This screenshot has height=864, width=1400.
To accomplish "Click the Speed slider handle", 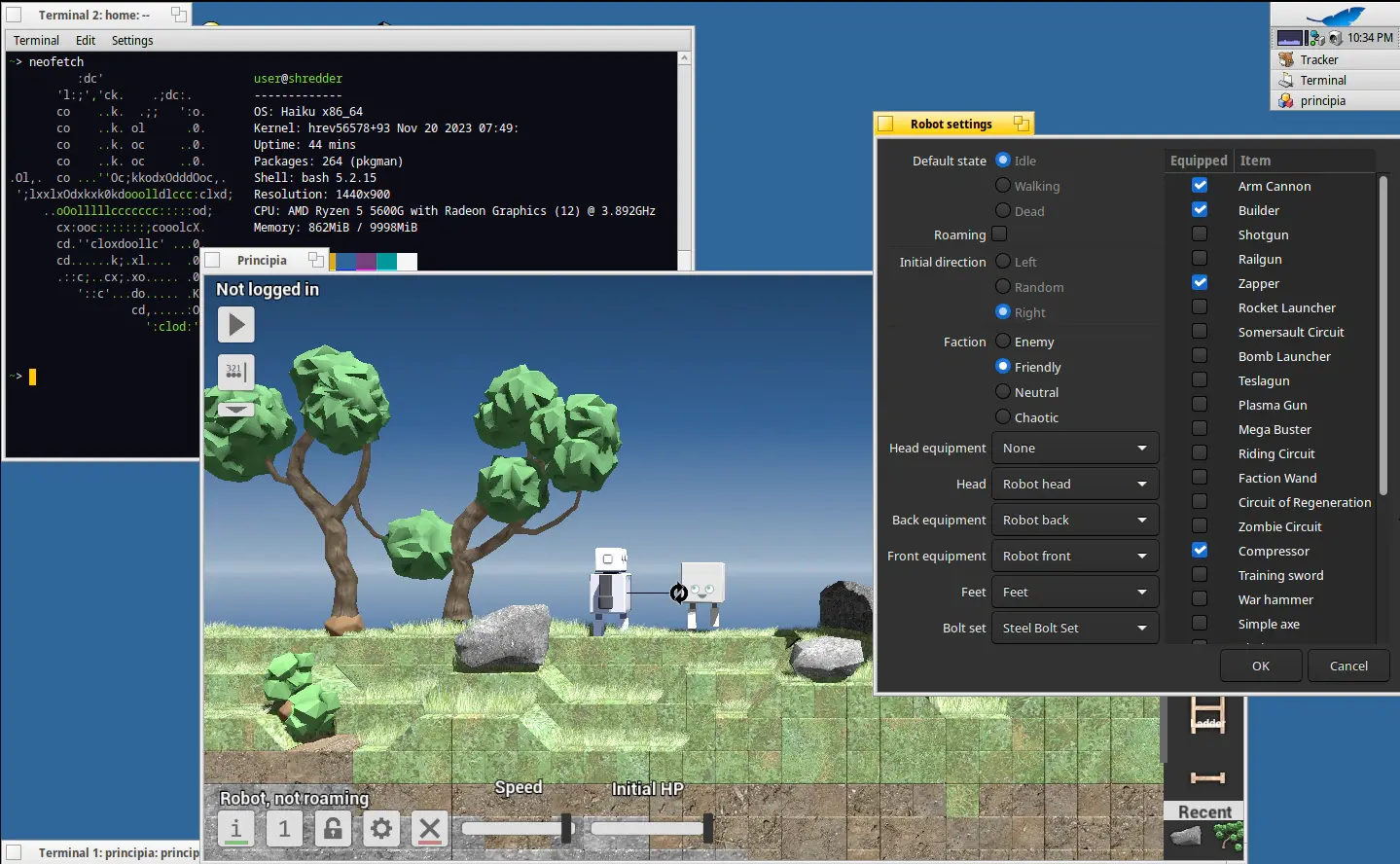I will coord(566,829).
